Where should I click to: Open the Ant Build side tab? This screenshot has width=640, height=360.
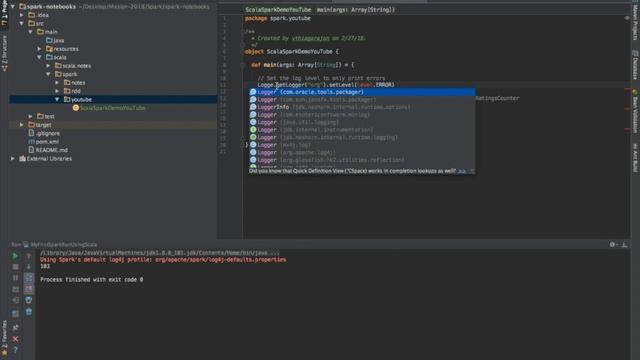click(635, 158)
